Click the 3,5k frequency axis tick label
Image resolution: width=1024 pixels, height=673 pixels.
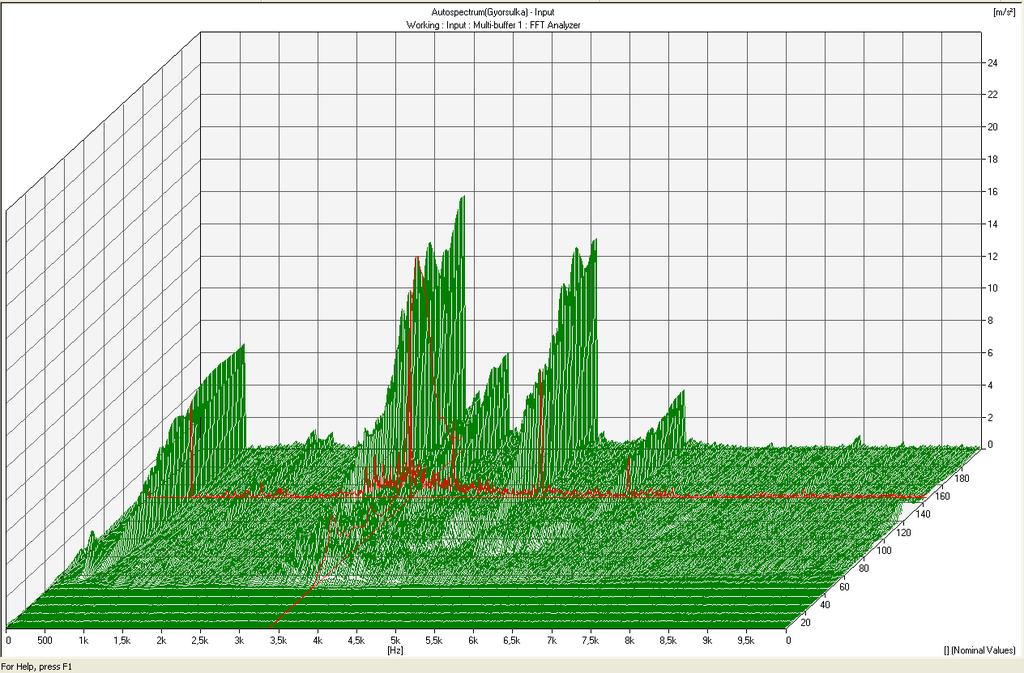click(x=278, y=640)
